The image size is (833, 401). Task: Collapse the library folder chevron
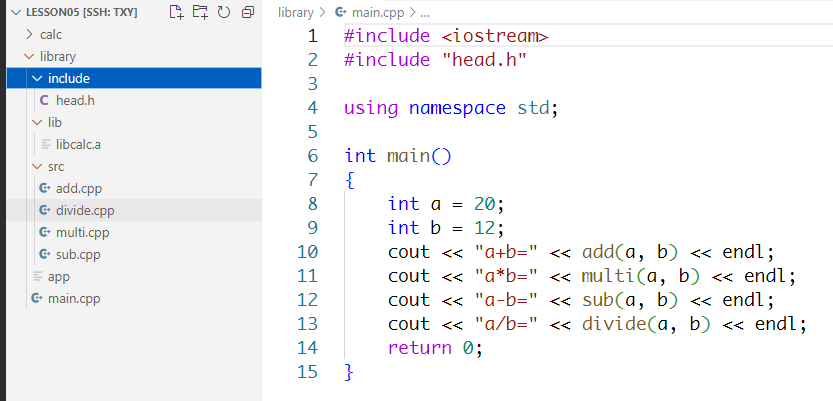[x=29, y=57]
